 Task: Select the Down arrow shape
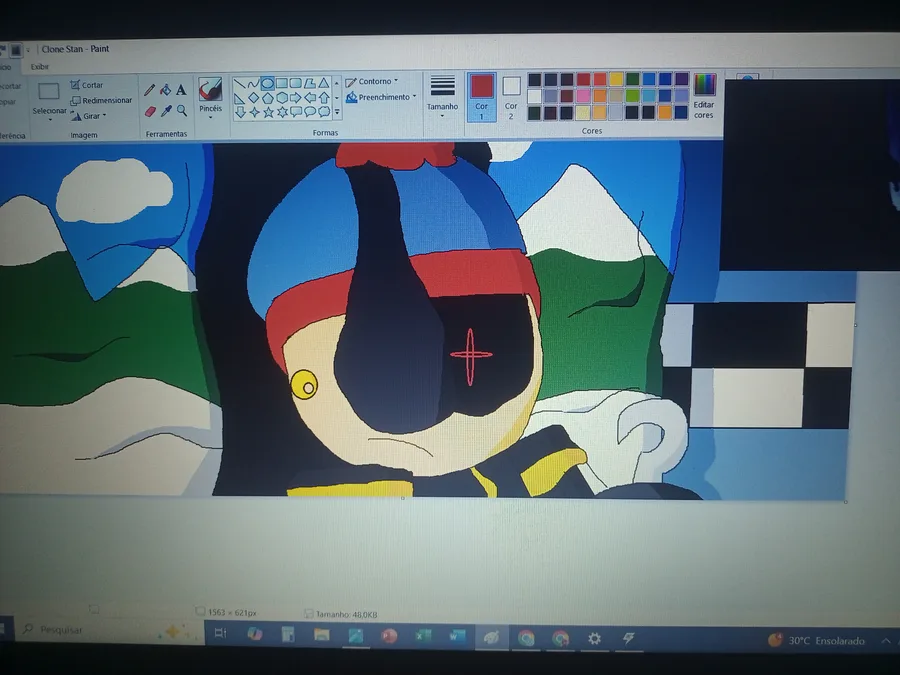(240, 113)
